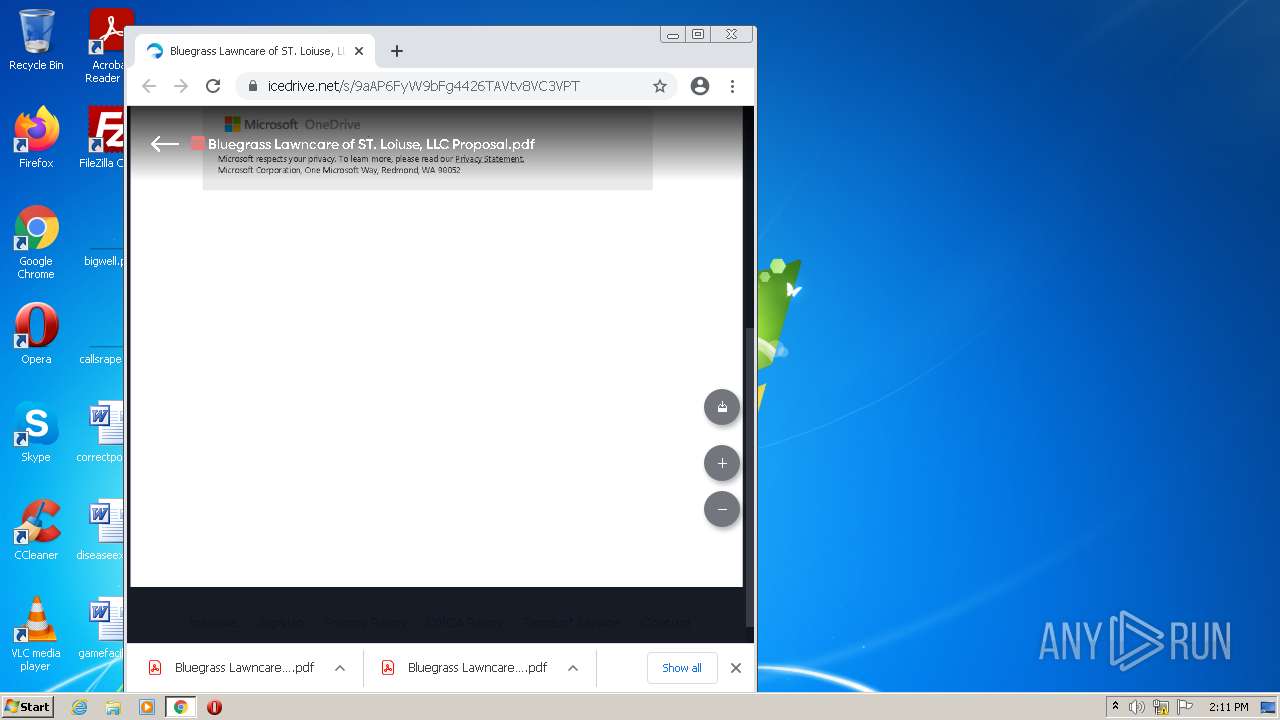Open the gamefac Word document
1280x720 pixels.
(102, 628)
